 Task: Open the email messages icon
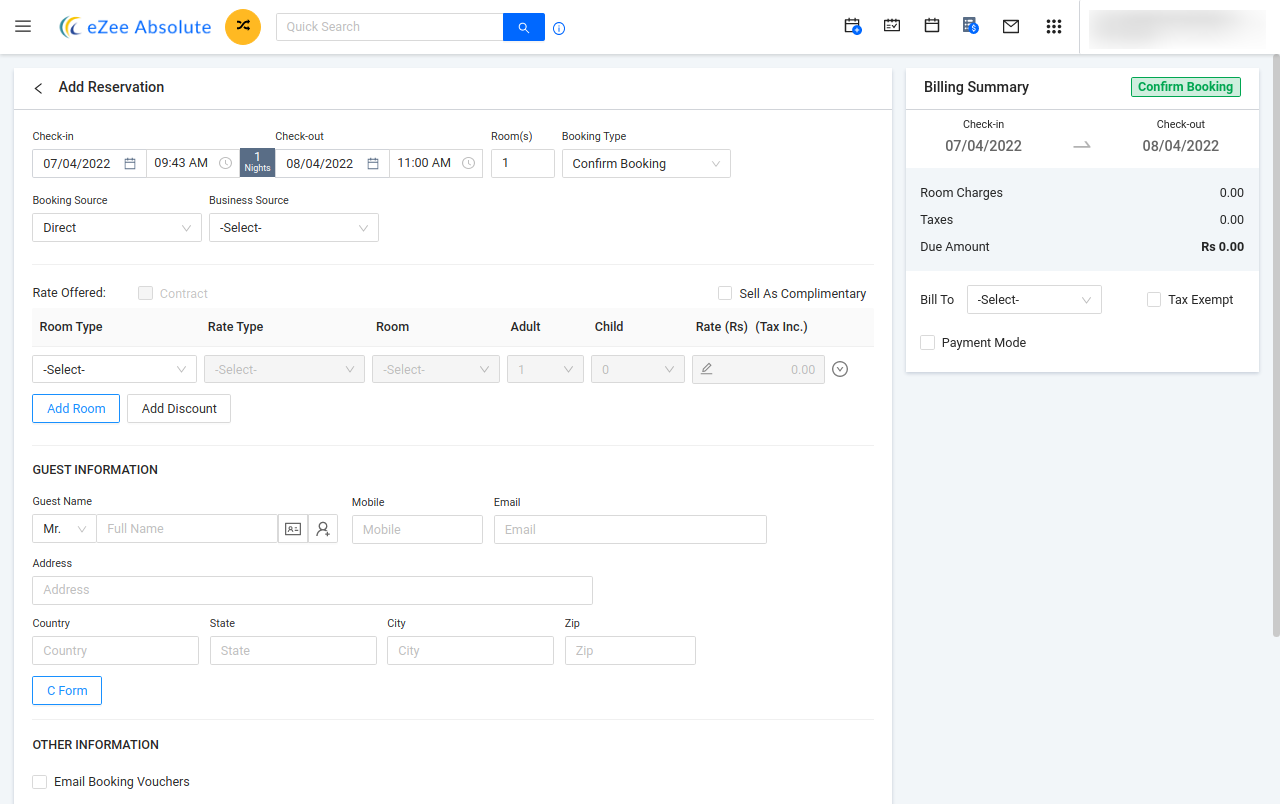click(1011, 26)
